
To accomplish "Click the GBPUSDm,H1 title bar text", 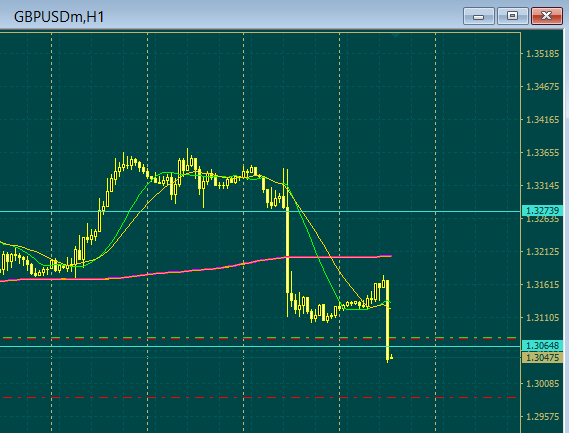I will click(x=59, y=17).
